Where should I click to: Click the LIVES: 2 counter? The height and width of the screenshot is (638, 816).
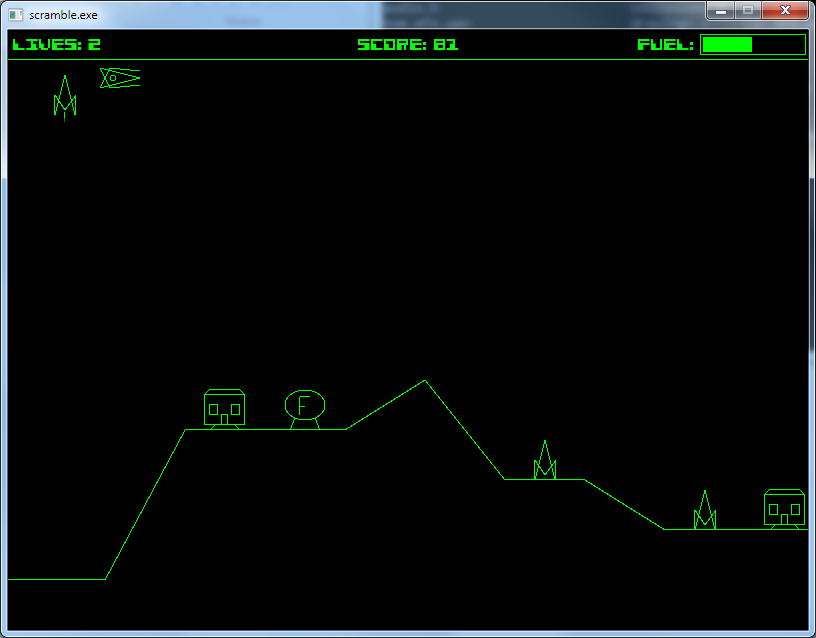[56, 44]
